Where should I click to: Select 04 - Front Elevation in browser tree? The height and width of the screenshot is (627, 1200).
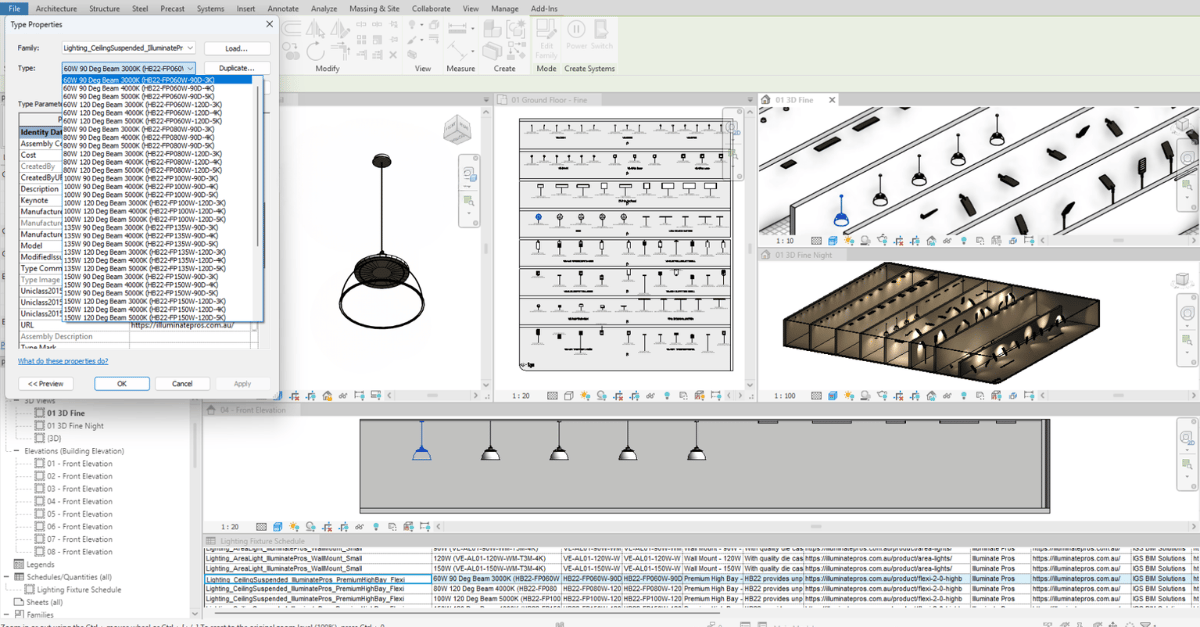(80, 502)
